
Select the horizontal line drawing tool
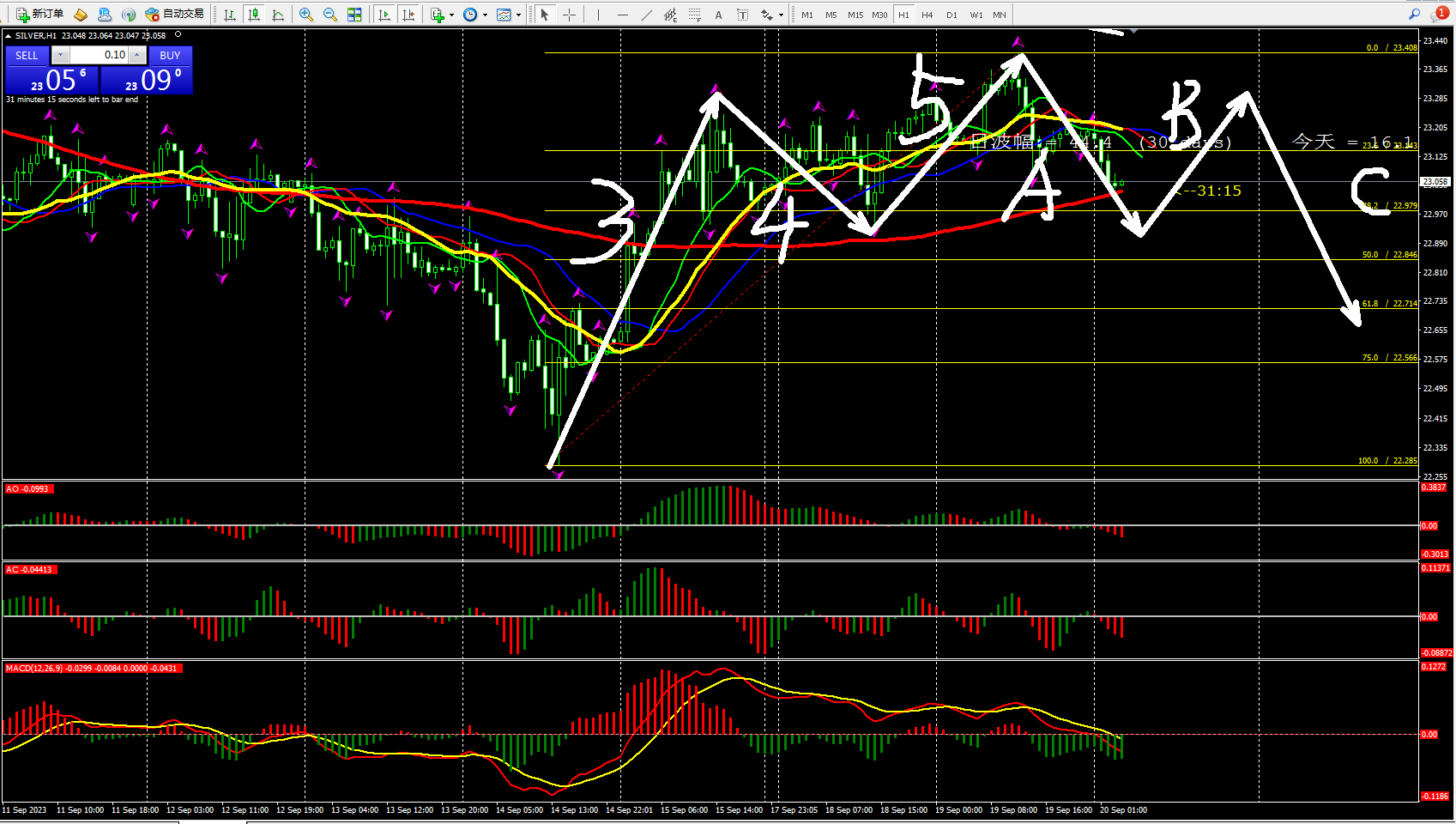click(x=622, y=15)
